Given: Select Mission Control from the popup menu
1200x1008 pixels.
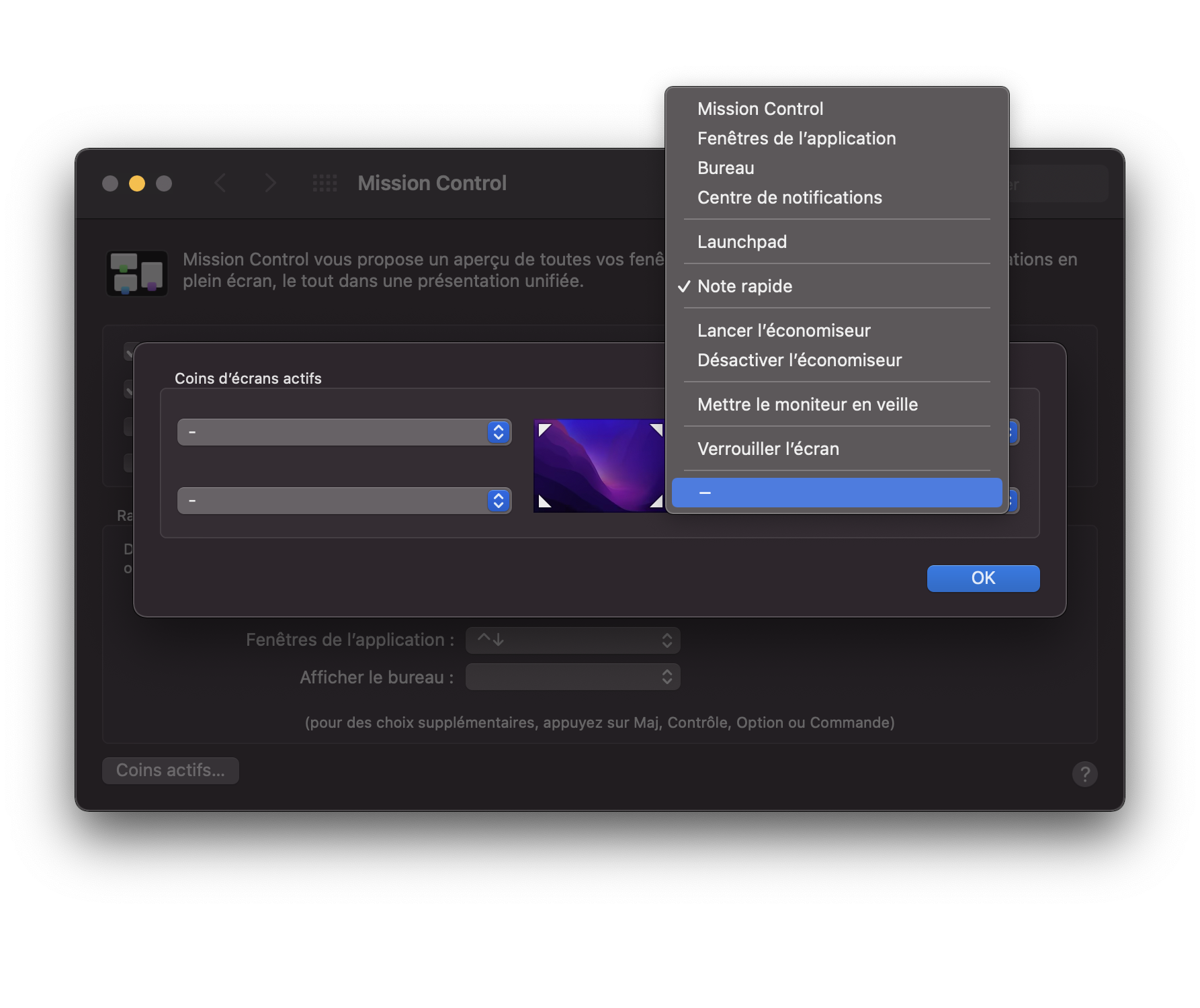Looking at the screenshot, I should [837, 109].
